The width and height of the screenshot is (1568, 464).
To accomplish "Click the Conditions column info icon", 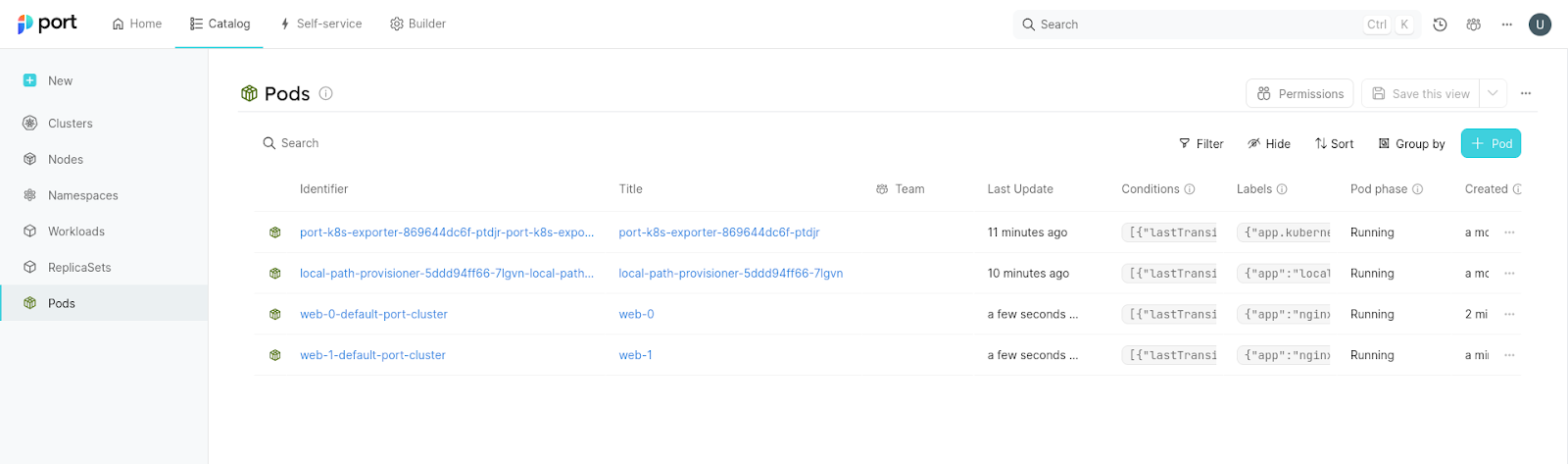I will (1190, 189).
